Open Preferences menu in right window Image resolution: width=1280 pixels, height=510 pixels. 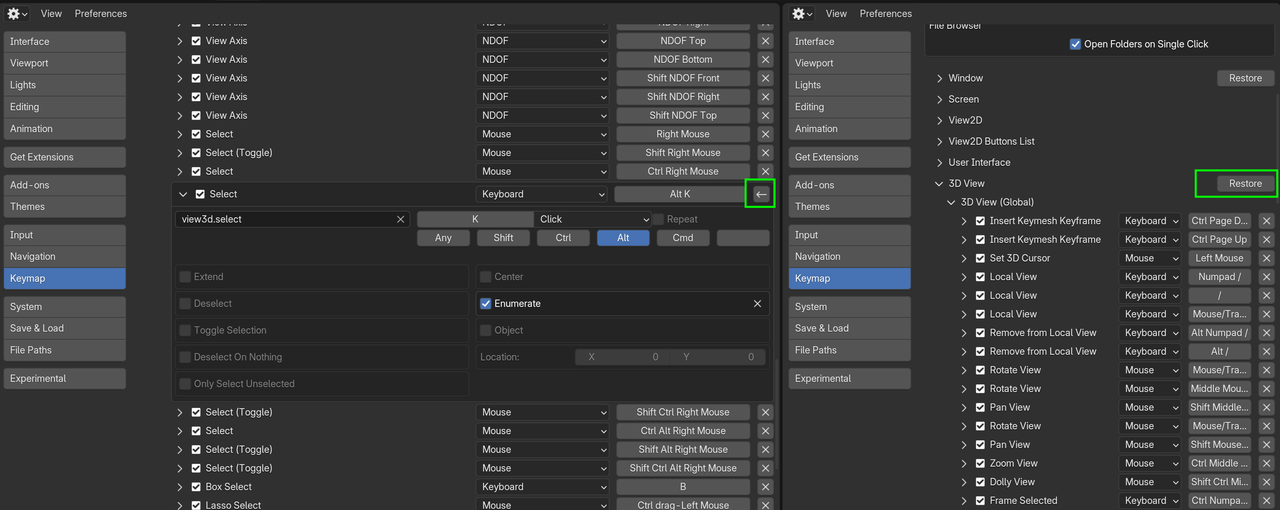click(x=886, y=13)
